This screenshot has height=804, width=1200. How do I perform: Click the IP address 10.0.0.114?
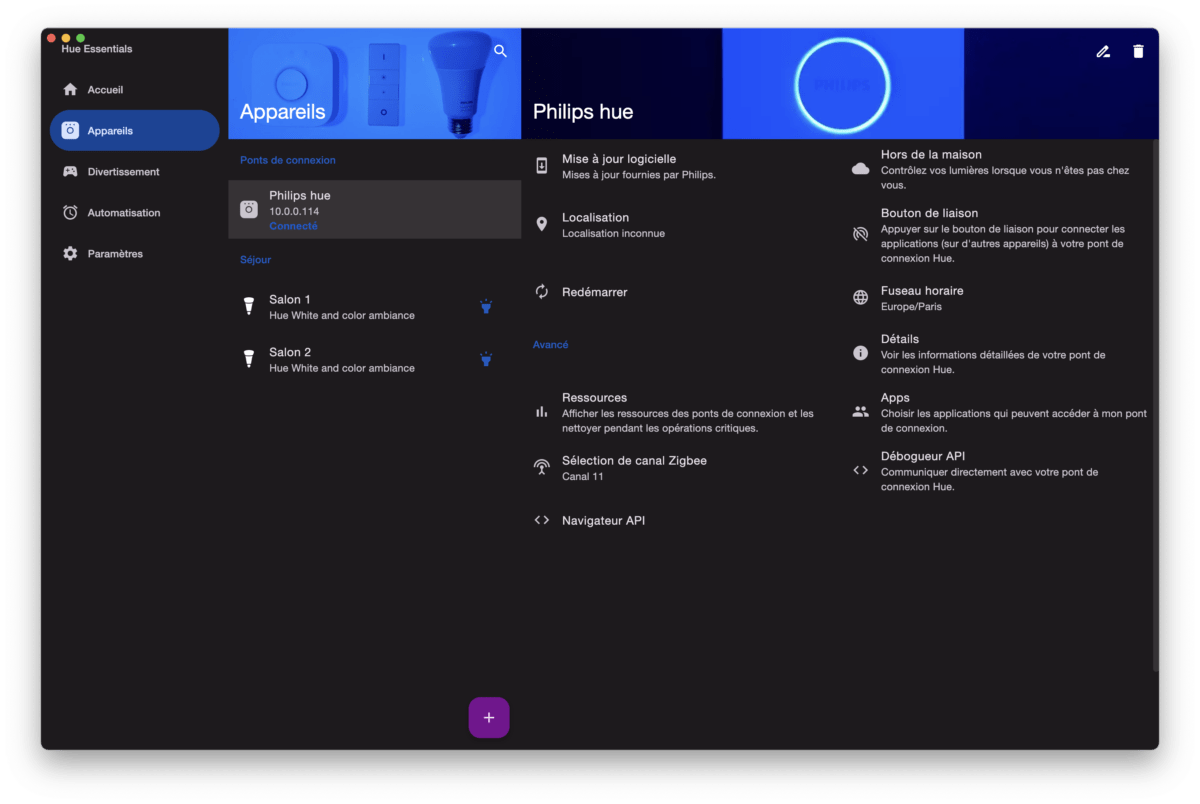point(294,212)
